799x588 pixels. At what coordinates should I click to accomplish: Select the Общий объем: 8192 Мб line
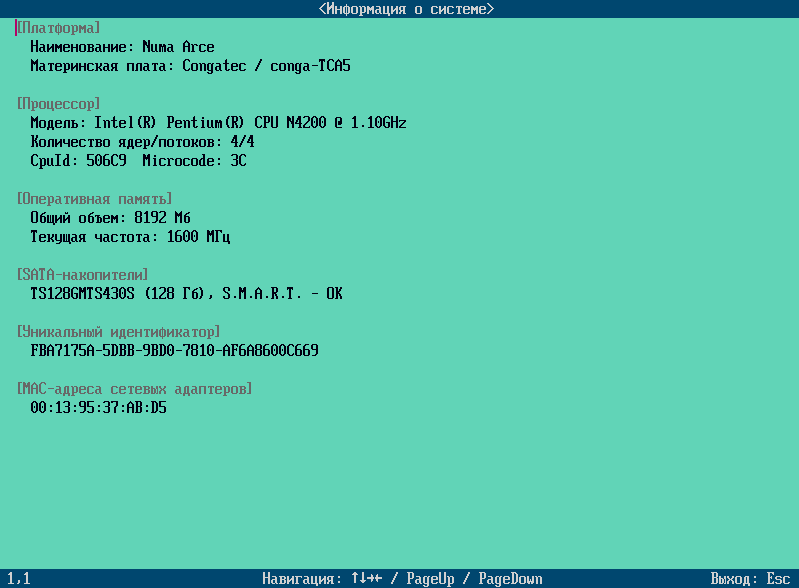point(110,218)
